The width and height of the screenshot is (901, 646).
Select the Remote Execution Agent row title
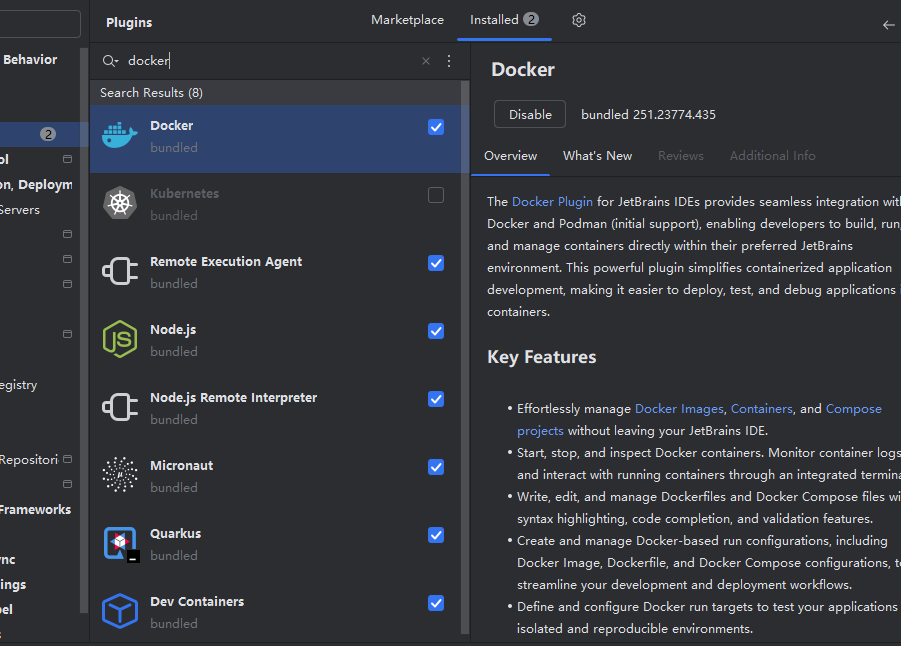tap(226, 262)
